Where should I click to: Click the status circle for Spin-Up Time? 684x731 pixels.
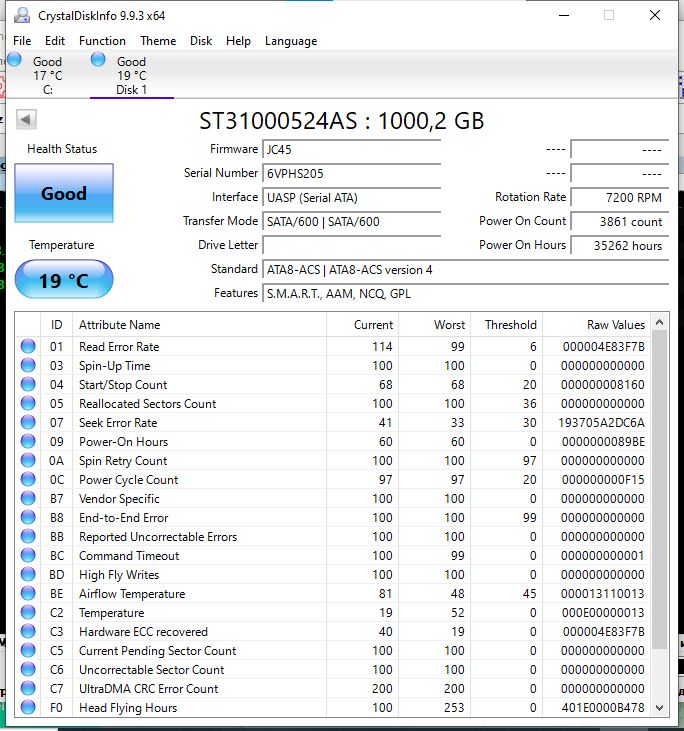[x=28, y=366]
